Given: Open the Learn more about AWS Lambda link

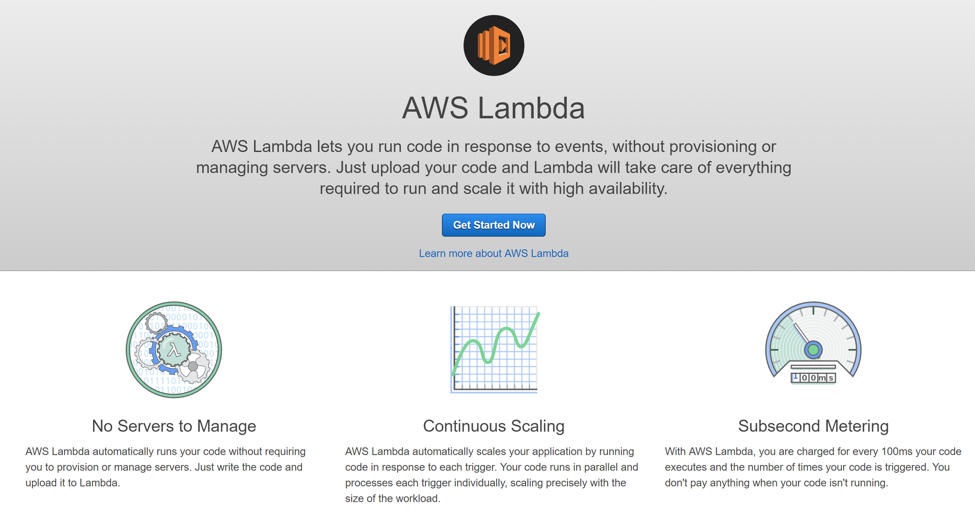Looking at the screenshot, I should 494,254.
